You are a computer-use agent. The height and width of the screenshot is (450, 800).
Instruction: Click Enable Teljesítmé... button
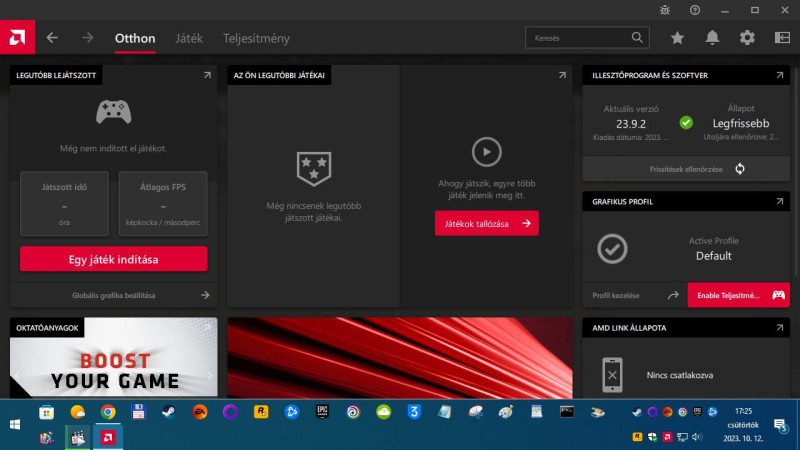(x=739, y=295)
